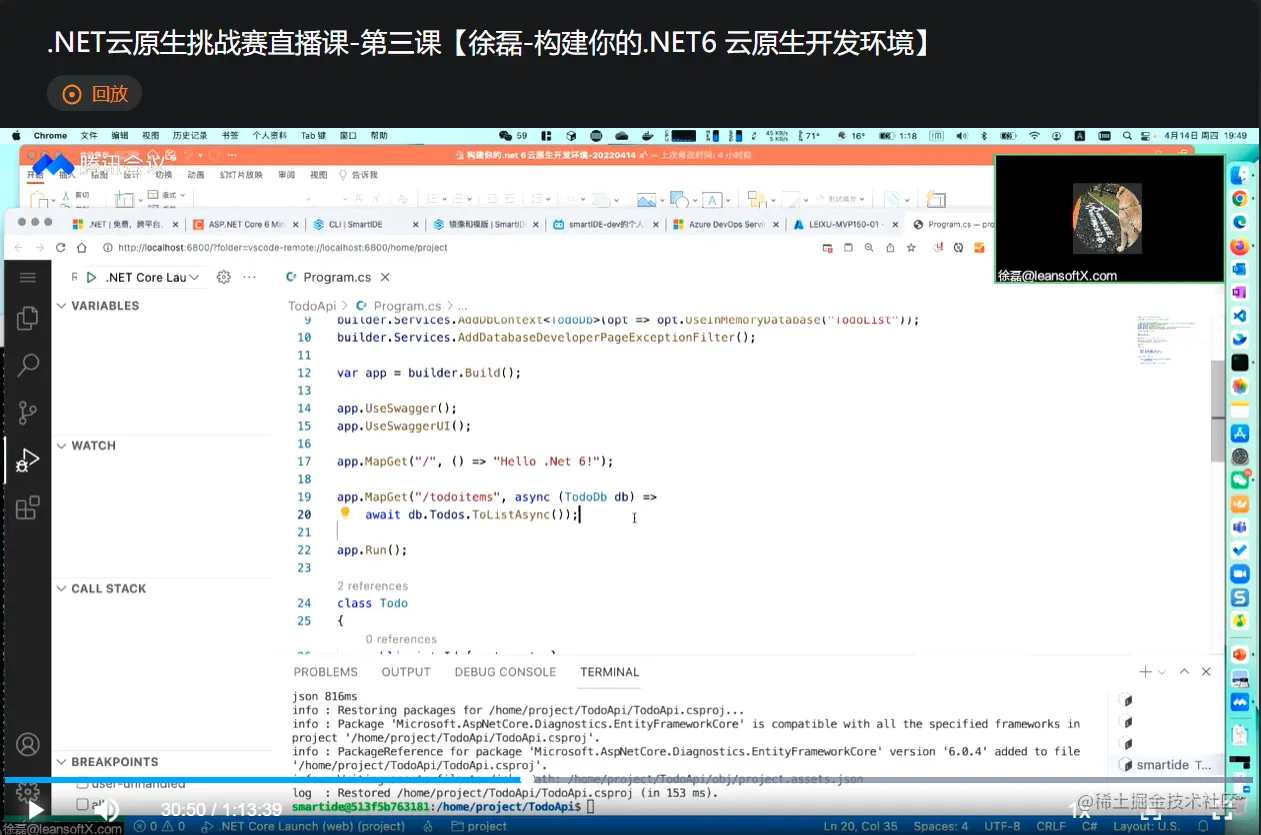Start debugging with the green play icon
1261x835 pixels.
click(x=91, y=277)
